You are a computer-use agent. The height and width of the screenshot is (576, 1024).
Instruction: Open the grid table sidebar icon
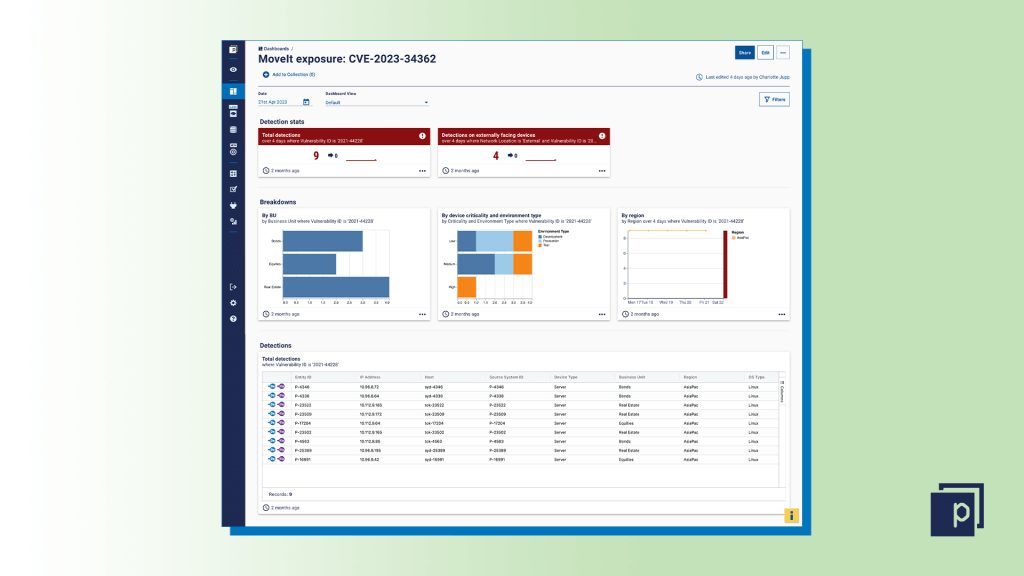click(233, 174)
